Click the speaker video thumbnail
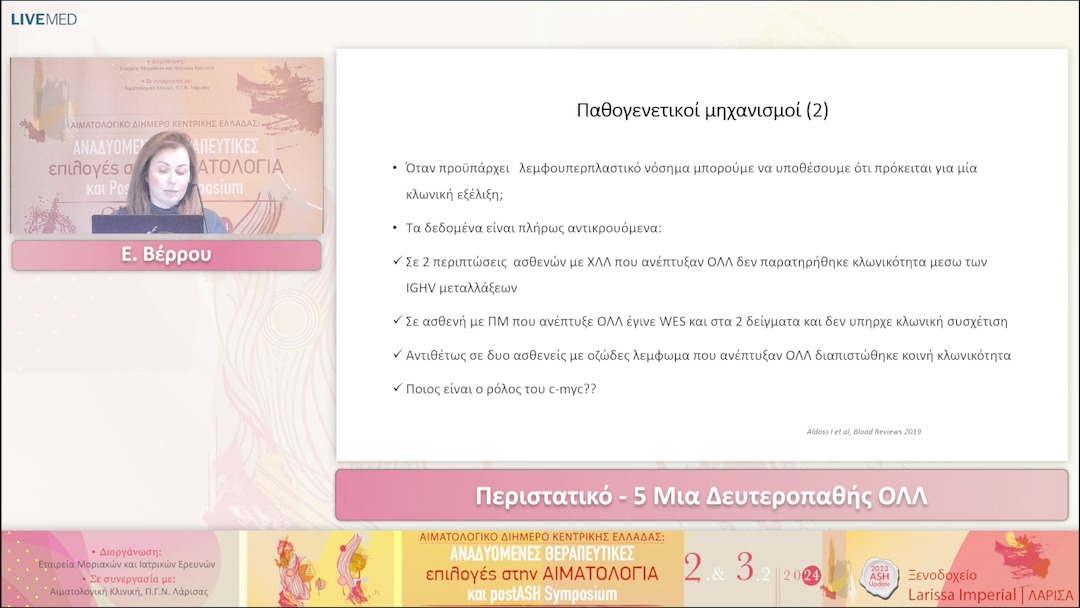 pyautogui.click(x=167, y=146)
